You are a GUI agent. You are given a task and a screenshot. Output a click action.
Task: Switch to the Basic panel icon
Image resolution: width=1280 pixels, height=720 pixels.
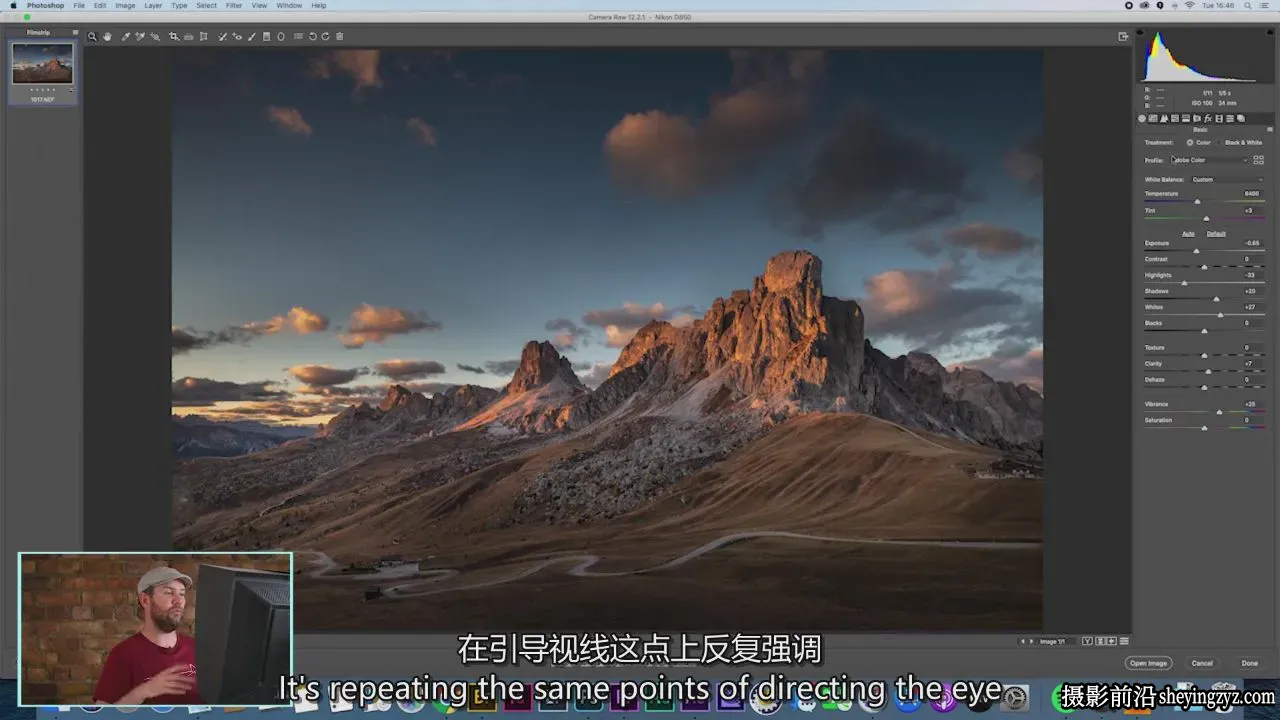[1142, 118]
